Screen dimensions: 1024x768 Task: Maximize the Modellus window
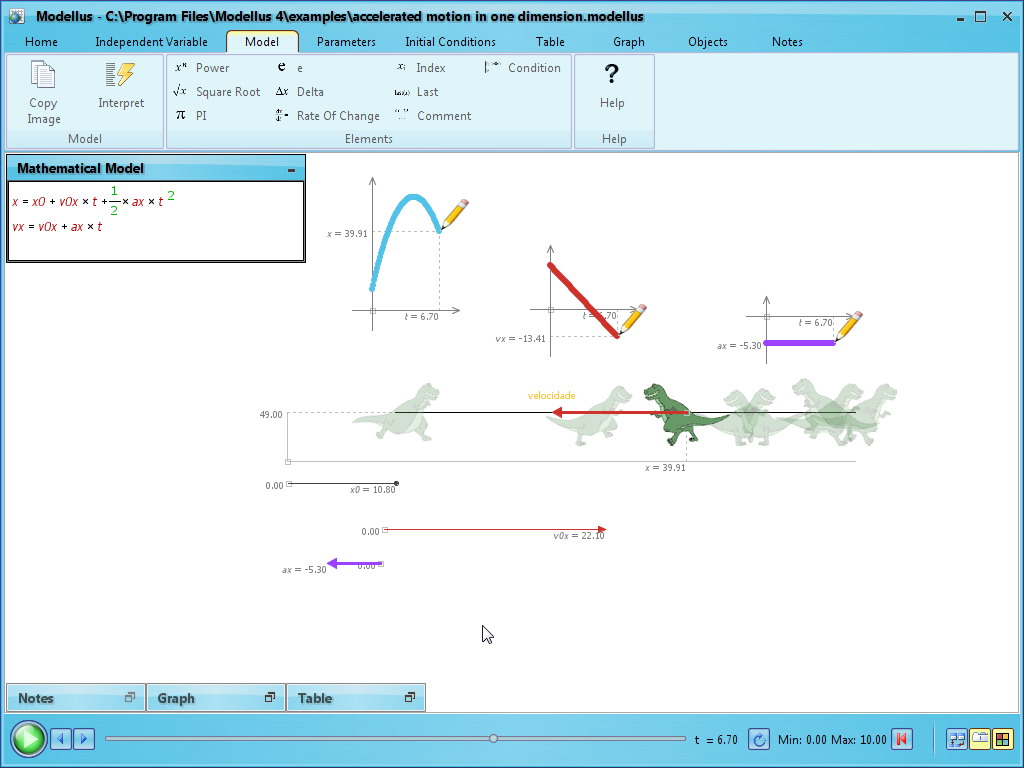(x=980, y=17)
